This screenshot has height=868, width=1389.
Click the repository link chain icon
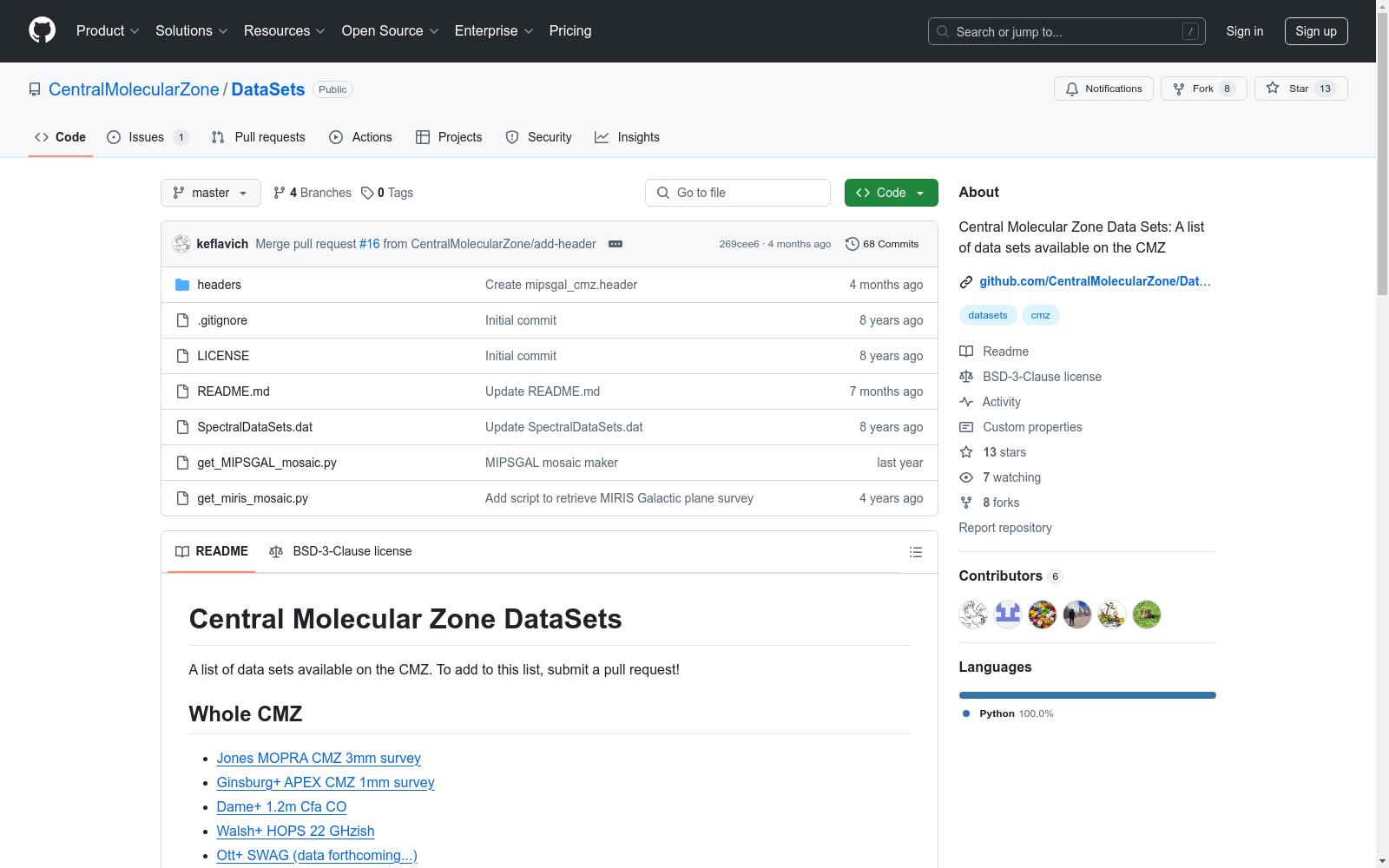(x=966, y=281)
